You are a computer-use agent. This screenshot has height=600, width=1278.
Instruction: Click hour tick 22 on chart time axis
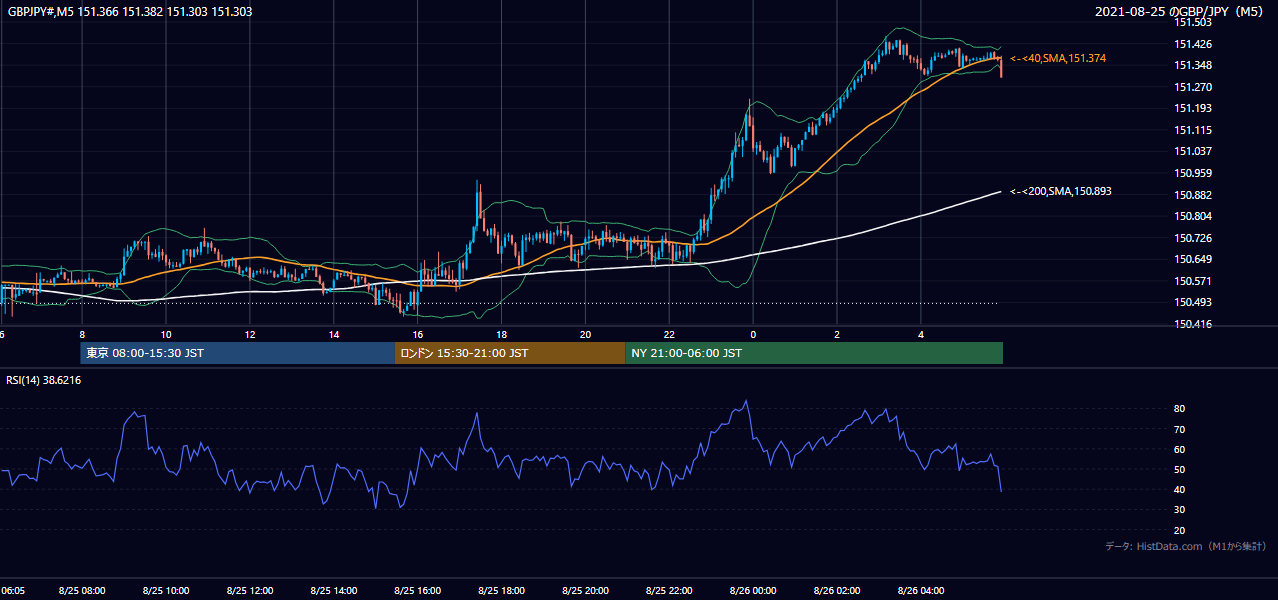click(x=669, y=335)
